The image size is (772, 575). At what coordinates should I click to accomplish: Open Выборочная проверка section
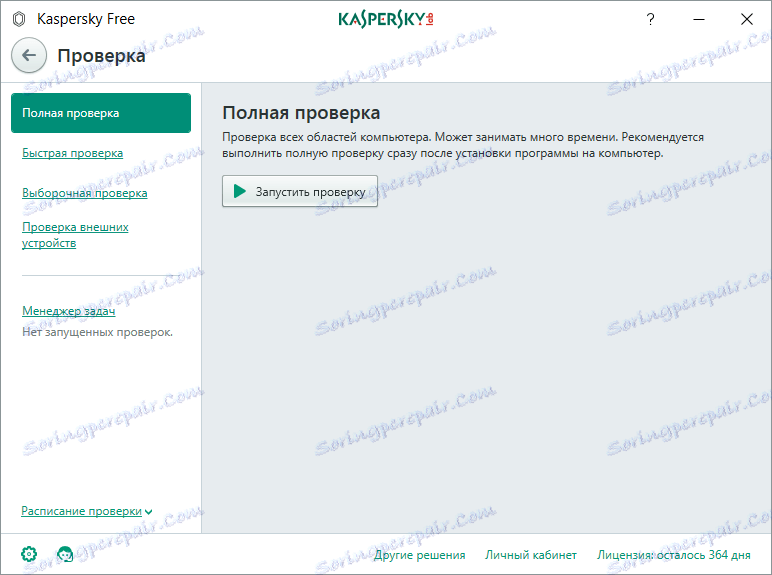click(85, 193)
